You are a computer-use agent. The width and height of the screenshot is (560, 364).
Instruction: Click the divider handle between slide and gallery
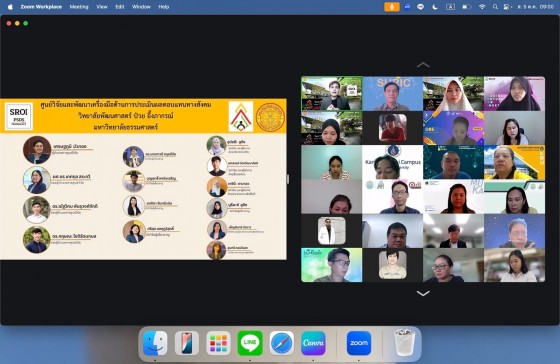pos(288,179)
